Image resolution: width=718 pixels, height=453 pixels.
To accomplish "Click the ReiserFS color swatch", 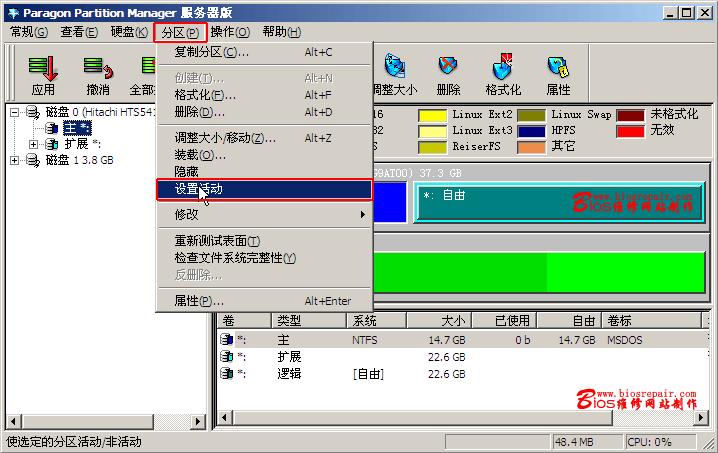I will (432, 147).
